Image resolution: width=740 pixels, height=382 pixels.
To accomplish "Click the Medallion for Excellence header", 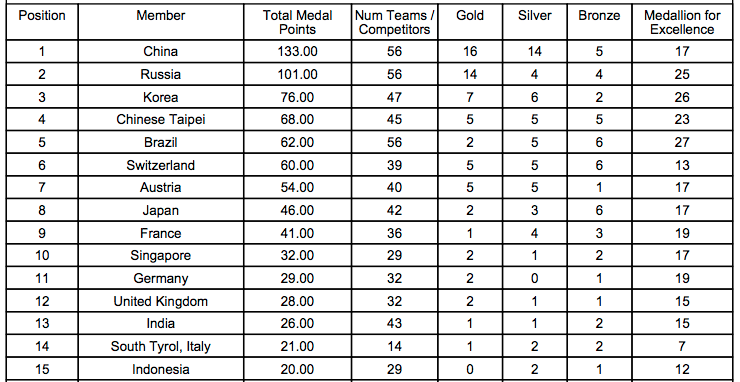I will (x=682, y=22).
